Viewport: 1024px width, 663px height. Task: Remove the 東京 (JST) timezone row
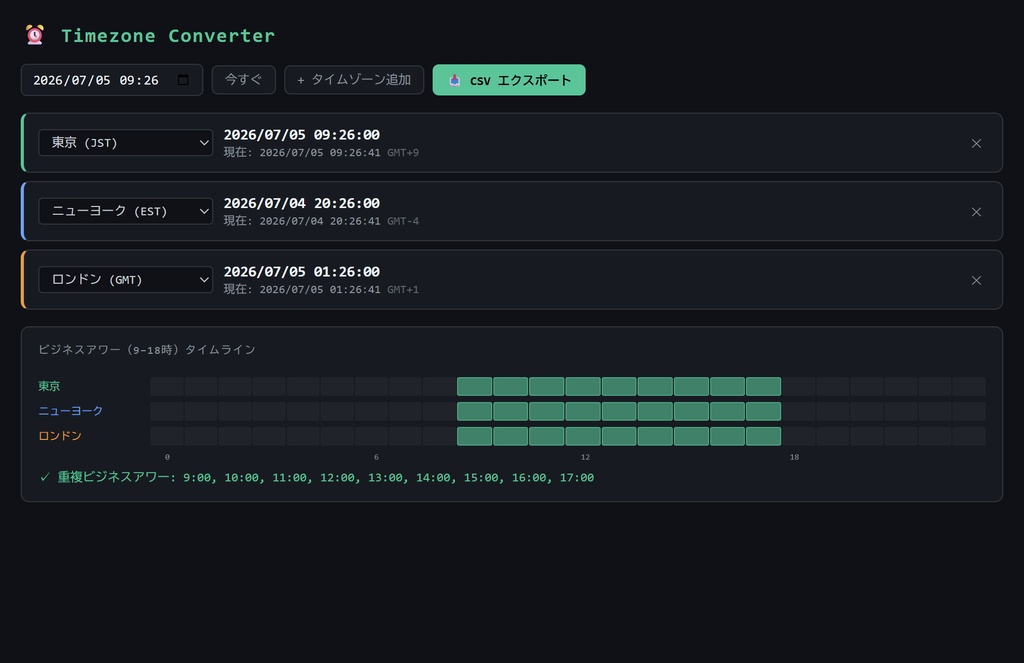(x=976, y=143)
